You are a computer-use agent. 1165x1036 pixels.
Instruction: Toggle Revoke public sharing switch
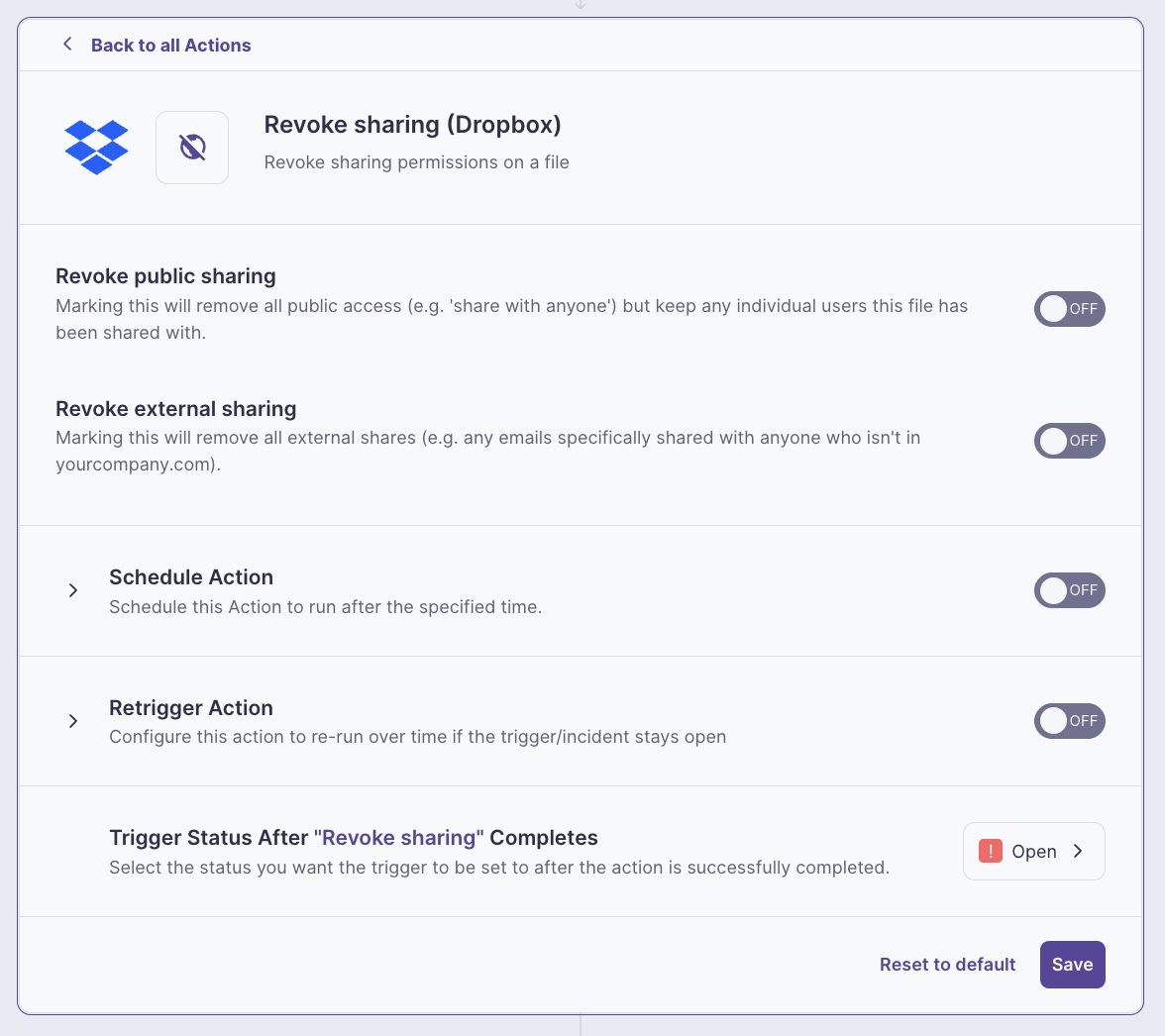[x=1069, y=309]
